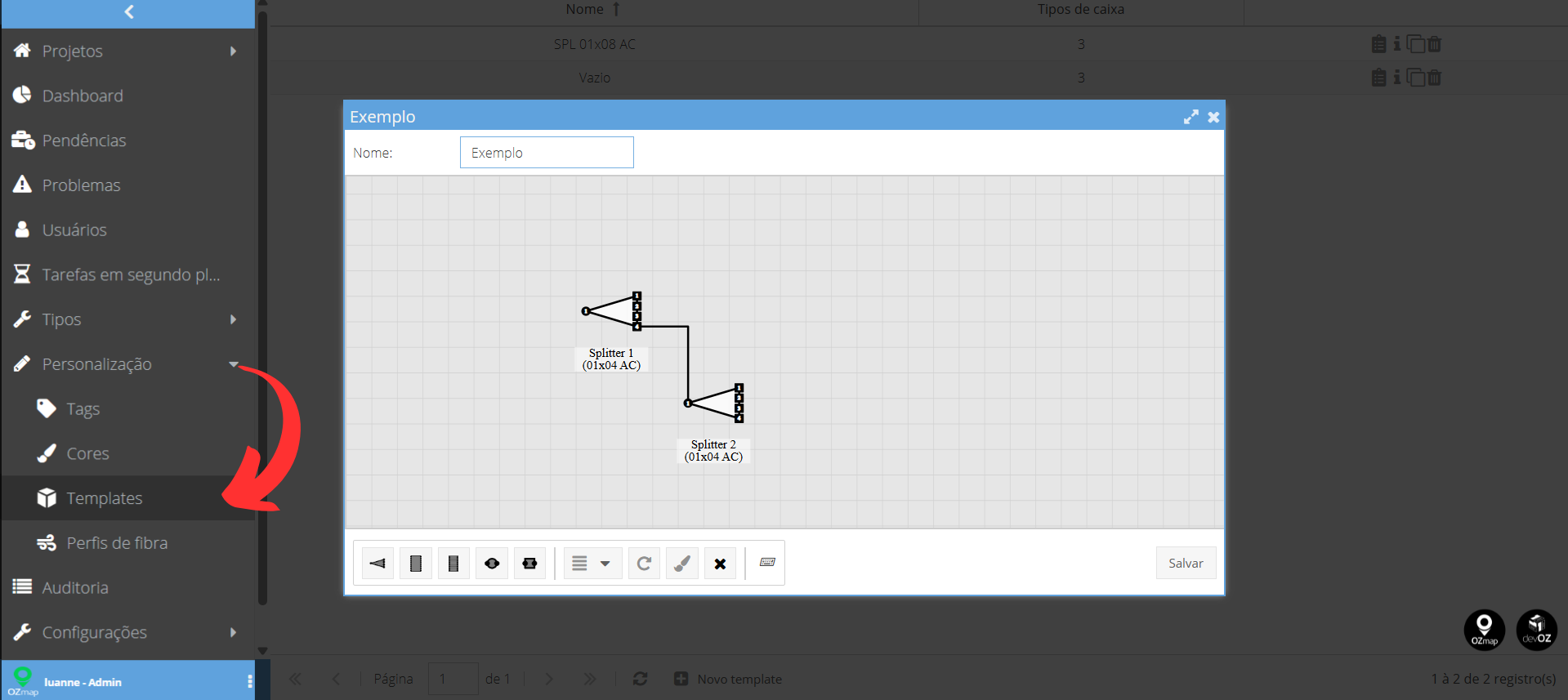The width and height of the screenshot is (1568, 700).
Task: Click the SPL 01x08 AC row name
Action: point(594,44)
